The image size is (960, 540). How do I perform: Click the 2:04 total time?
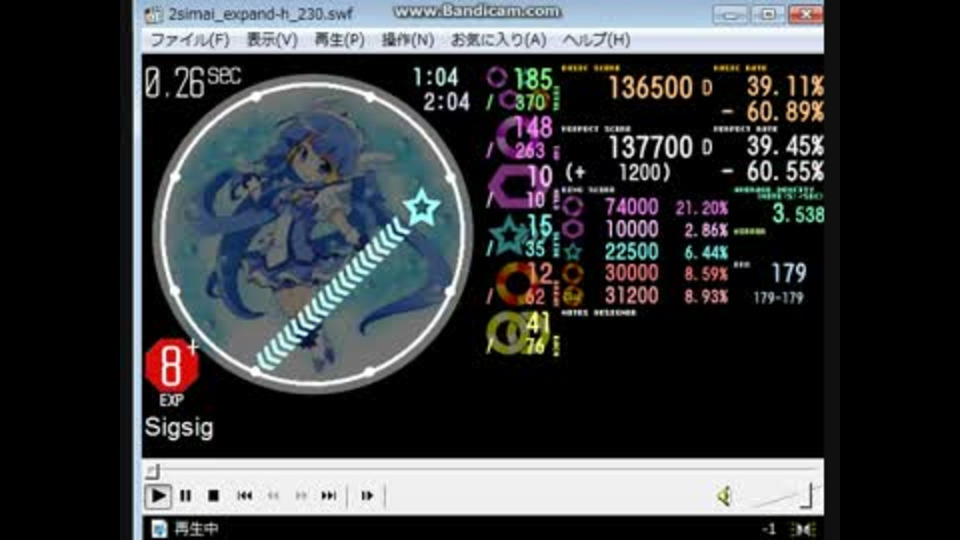(446, 102)
